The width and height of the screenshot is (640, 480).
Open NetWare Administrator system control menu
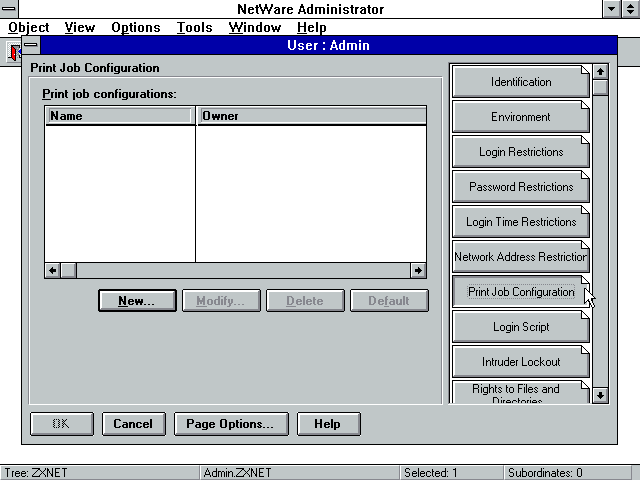[x=9, y=9]
